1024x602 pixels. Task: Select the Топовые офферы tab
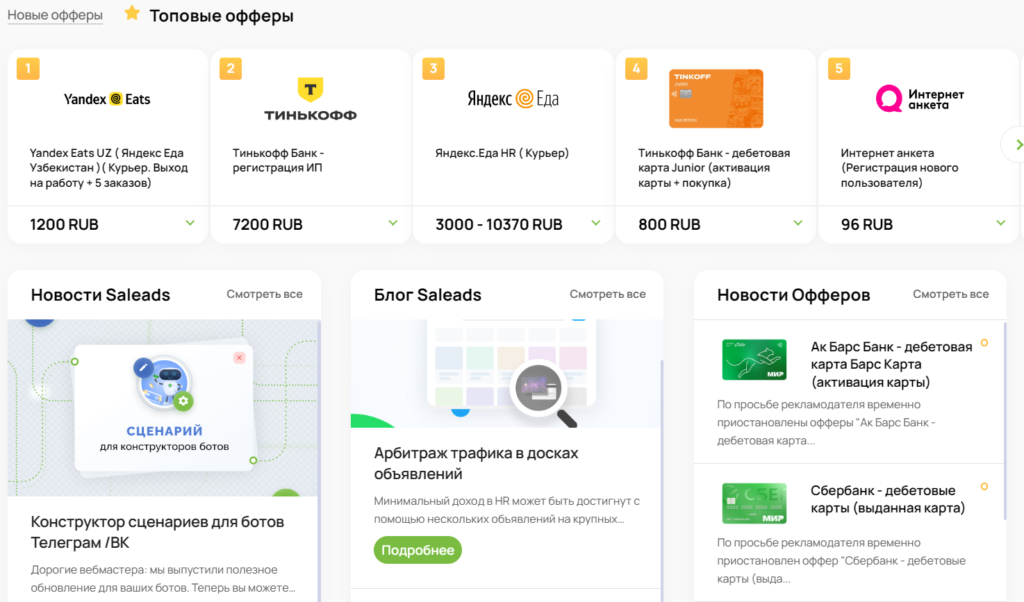click(x=221, y=16)
